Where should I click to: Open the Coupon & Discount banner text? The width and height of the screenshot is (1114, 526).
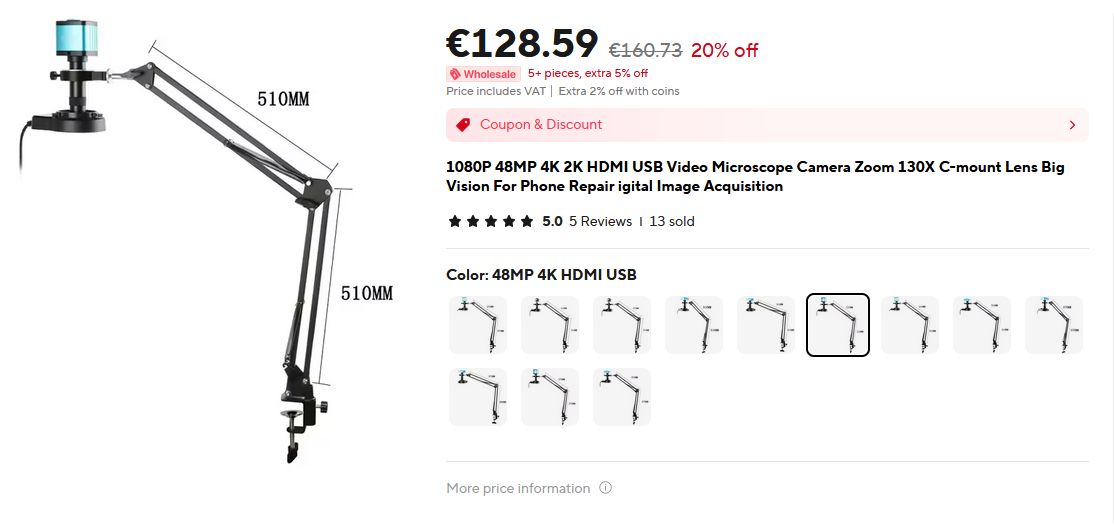541,125
